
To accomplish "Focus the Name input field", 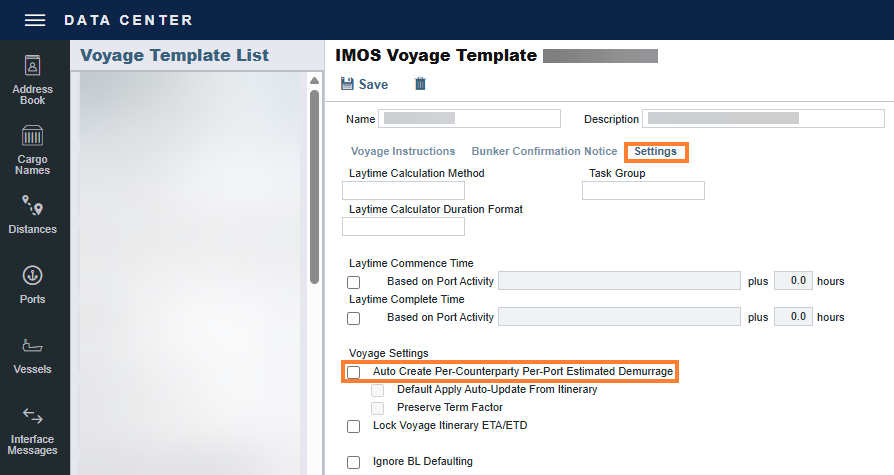I will 469,119.
